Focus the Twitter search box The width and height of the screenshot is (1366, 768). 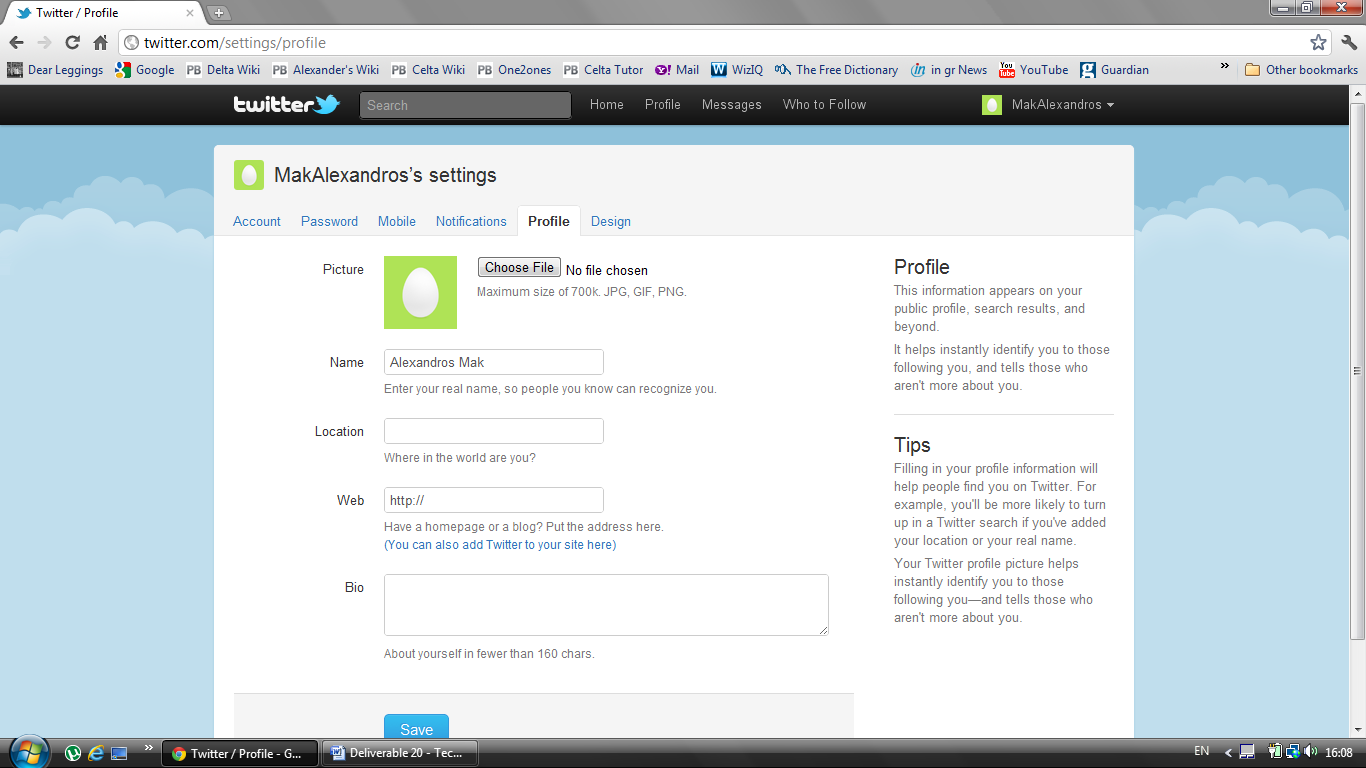[x=465, y=105]
